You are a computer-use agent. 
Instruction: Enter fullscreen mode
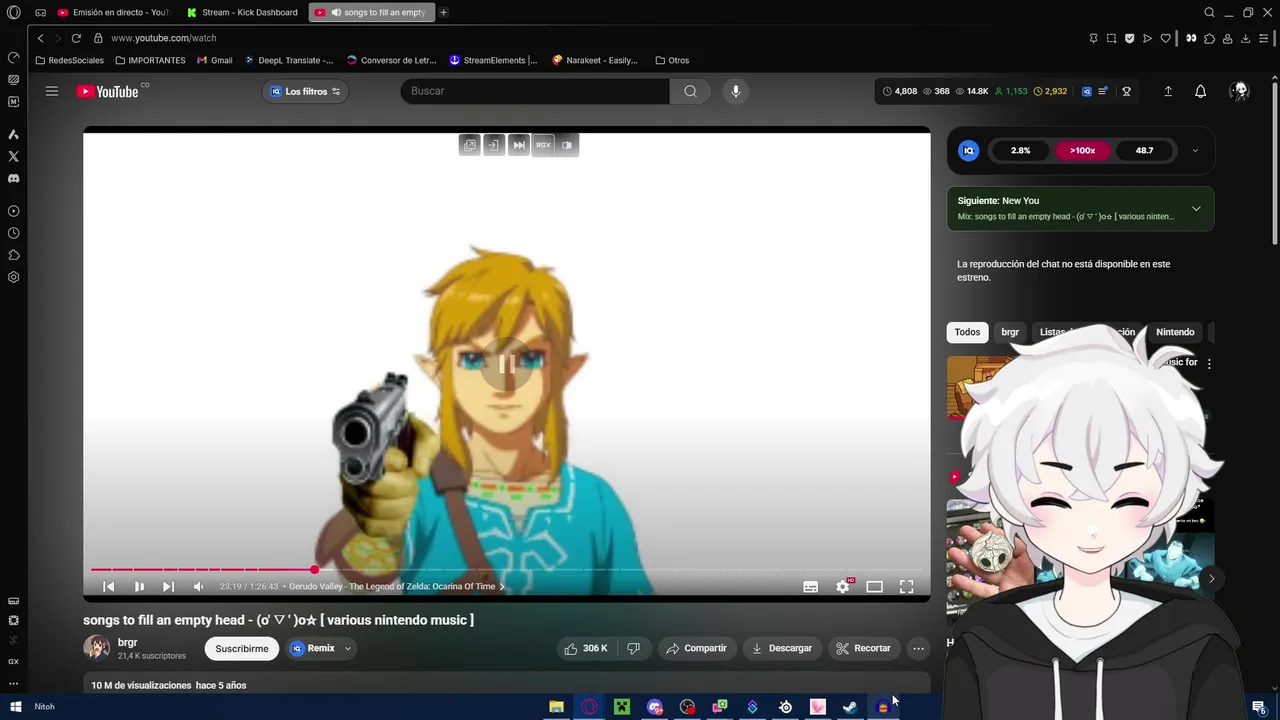click(x=906, y=587)
